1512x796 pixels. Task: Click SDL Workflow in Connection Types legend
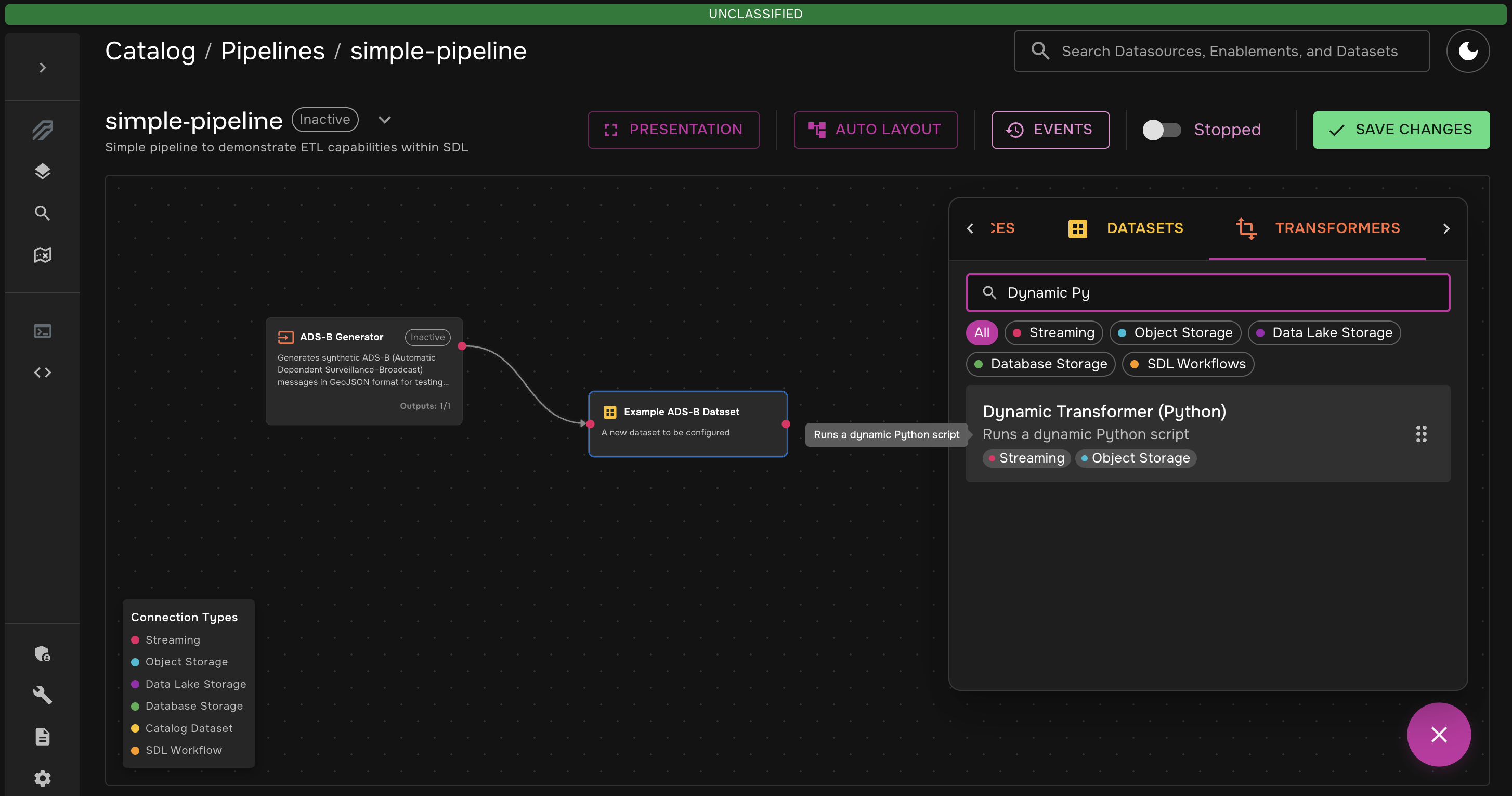pos(176,751)
